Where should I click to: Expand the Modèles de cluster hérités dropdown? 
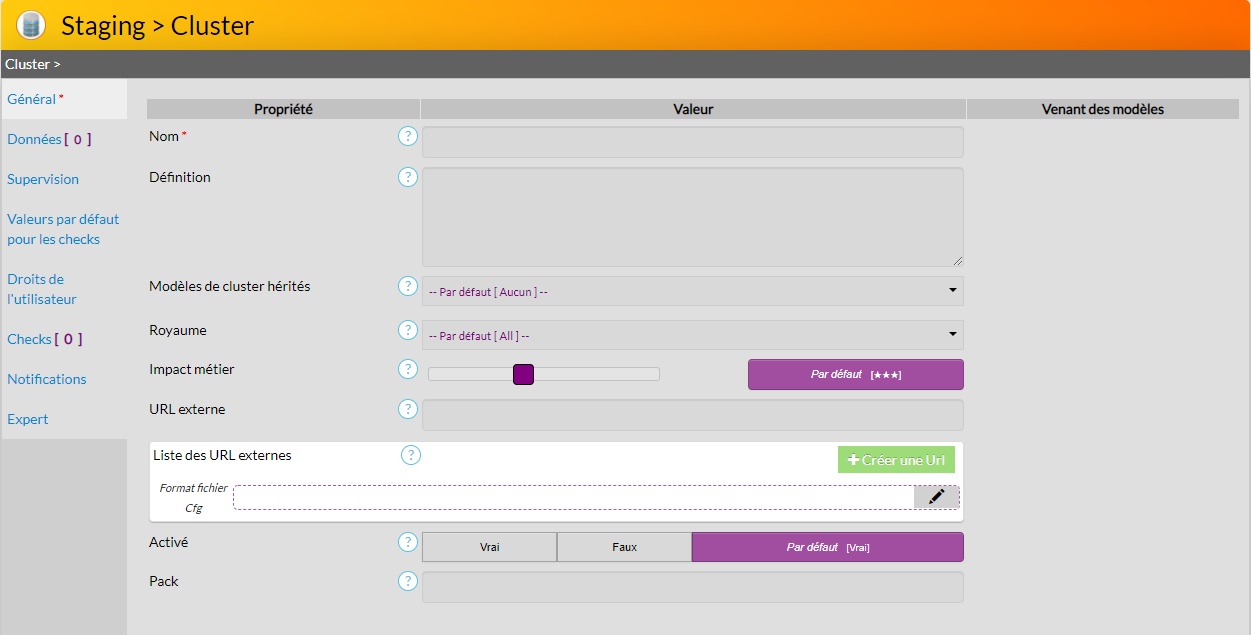(x=692, y=291)
